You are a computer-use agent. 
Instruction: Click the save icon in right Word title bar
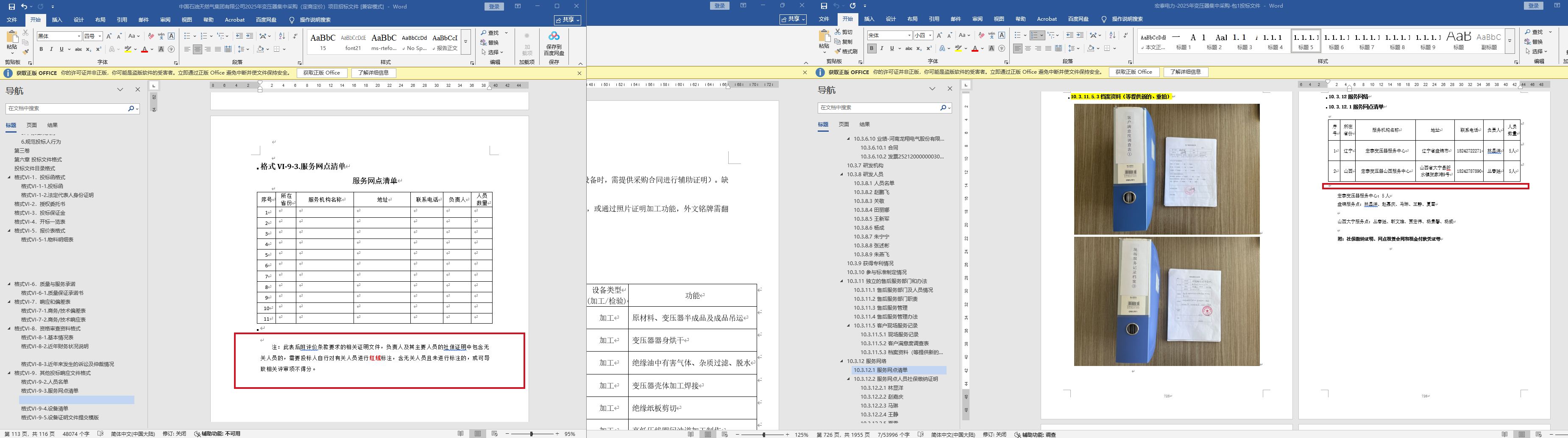(x=824, y=6)
